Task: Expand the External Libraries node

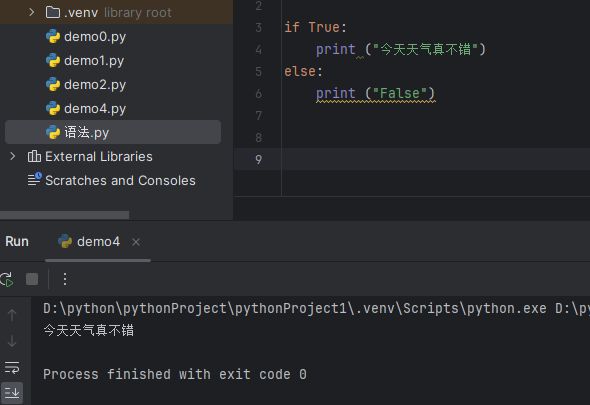Action: (x=12, y=156)
